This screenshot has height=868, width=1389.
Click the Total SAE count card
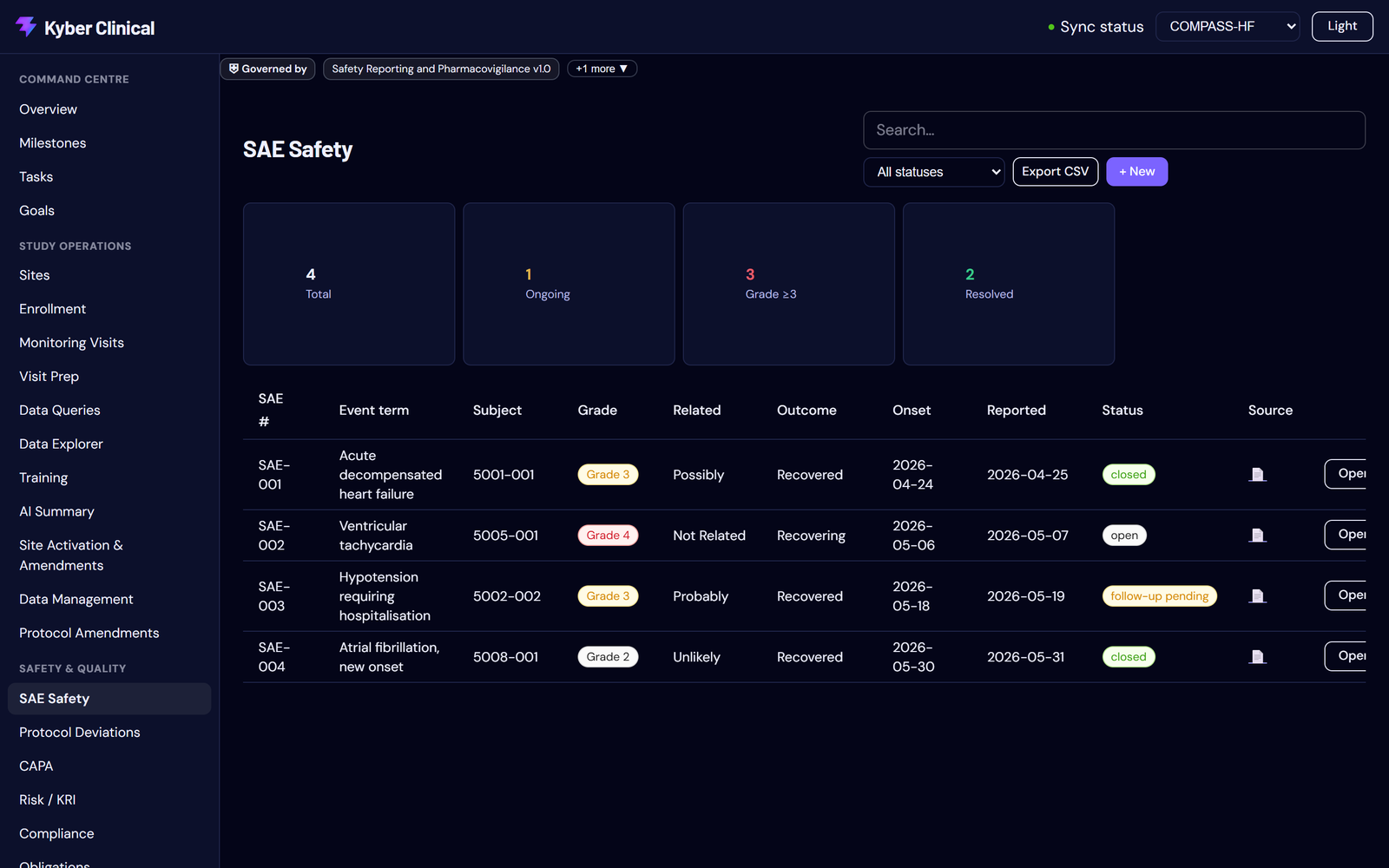click(x=349, y=284)
